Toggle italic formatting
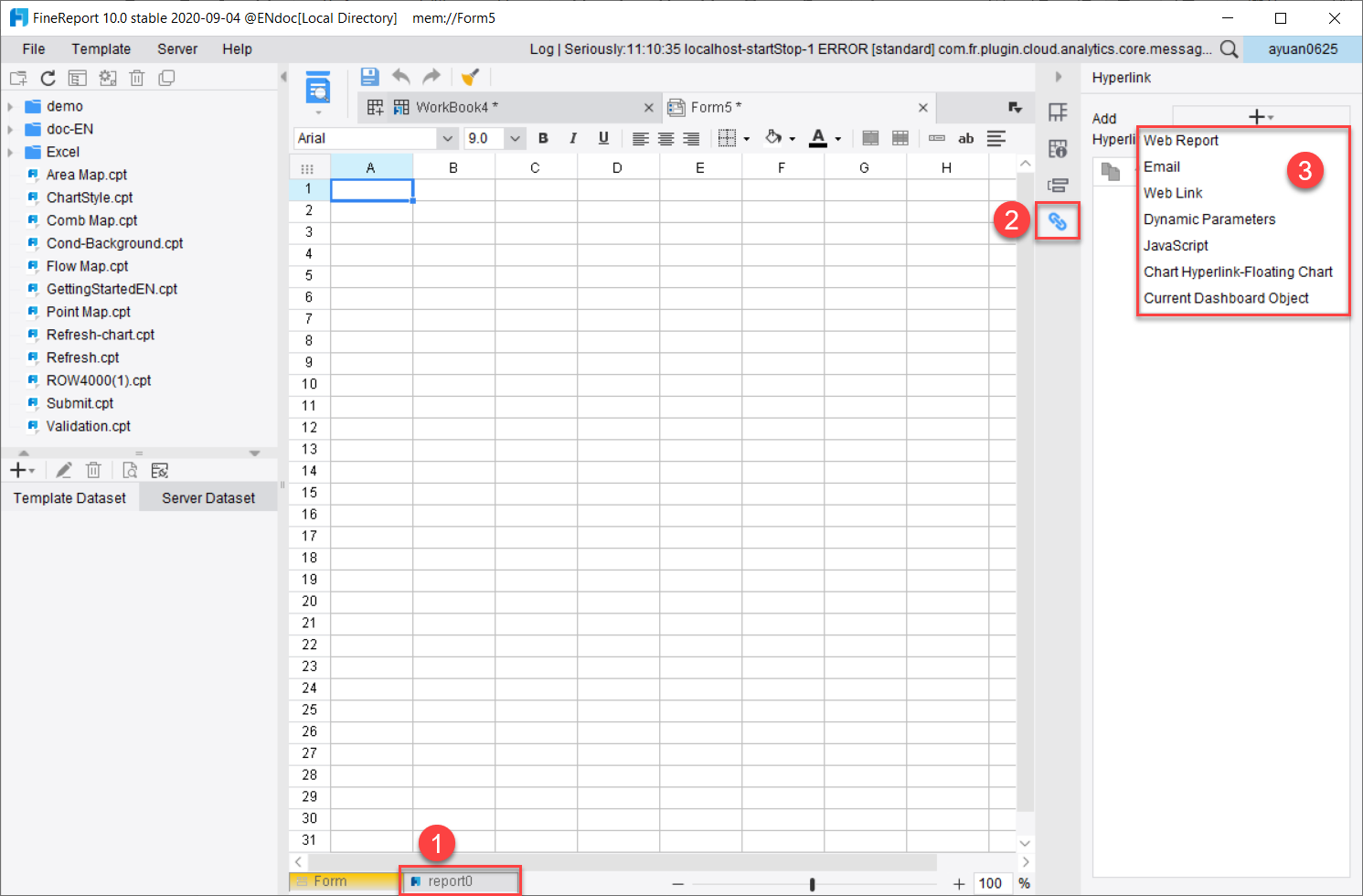 [572, 138]
